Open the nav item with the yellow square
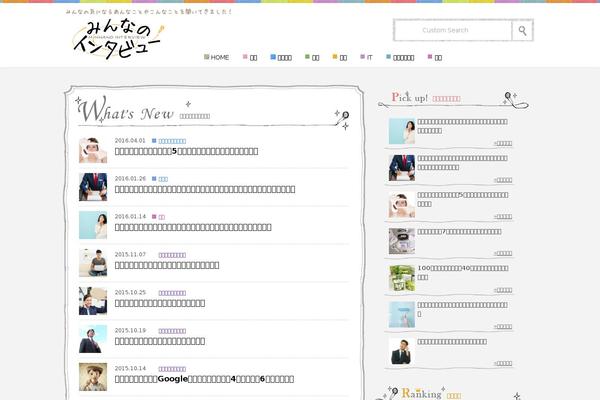Viewport: 600px width, 400px height. (x=340, y=57)
